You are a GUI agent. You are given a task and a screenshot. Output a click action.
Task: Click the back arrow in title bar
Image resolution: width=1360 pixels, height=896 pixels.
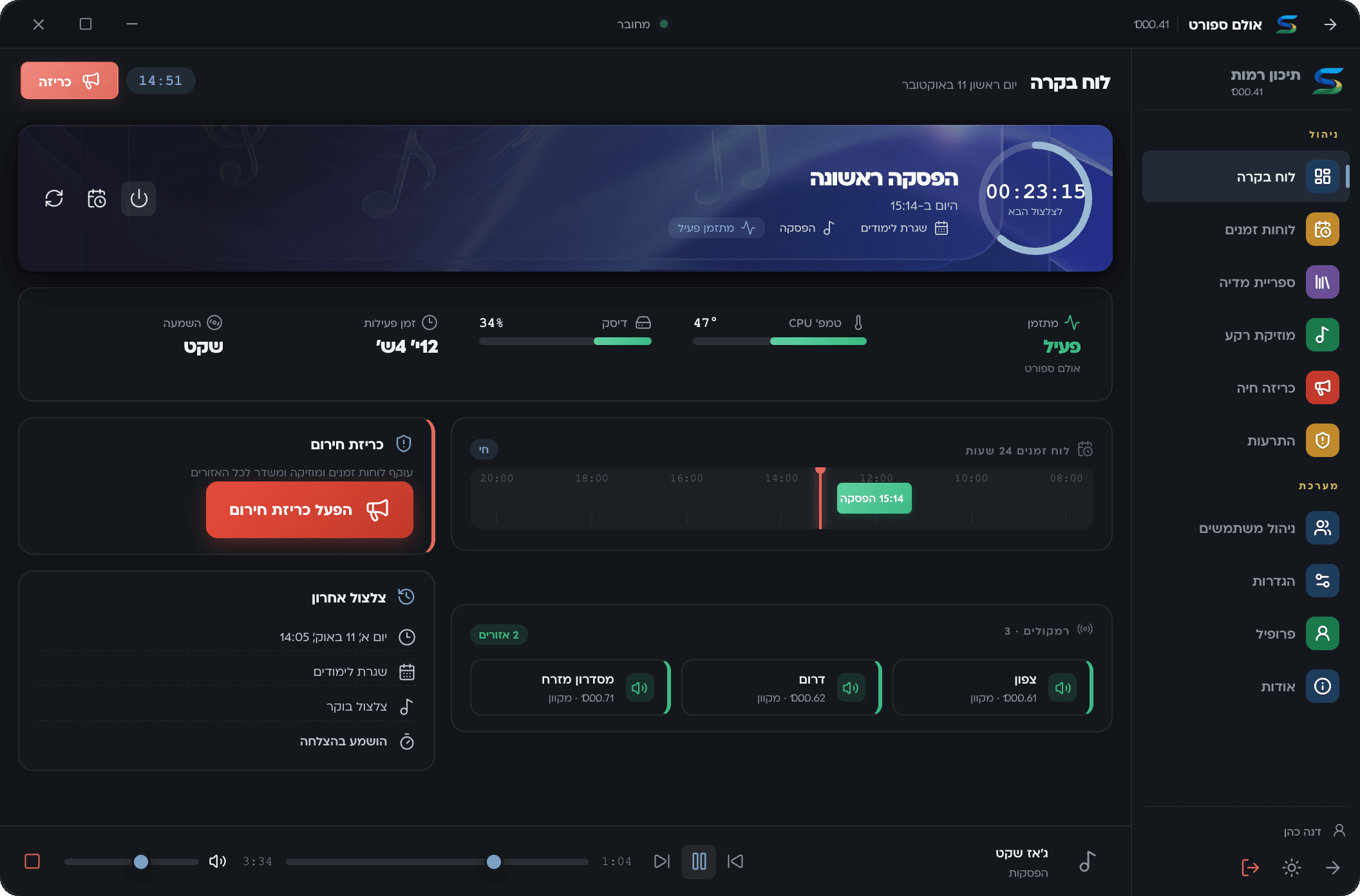tap(1330, 24)
